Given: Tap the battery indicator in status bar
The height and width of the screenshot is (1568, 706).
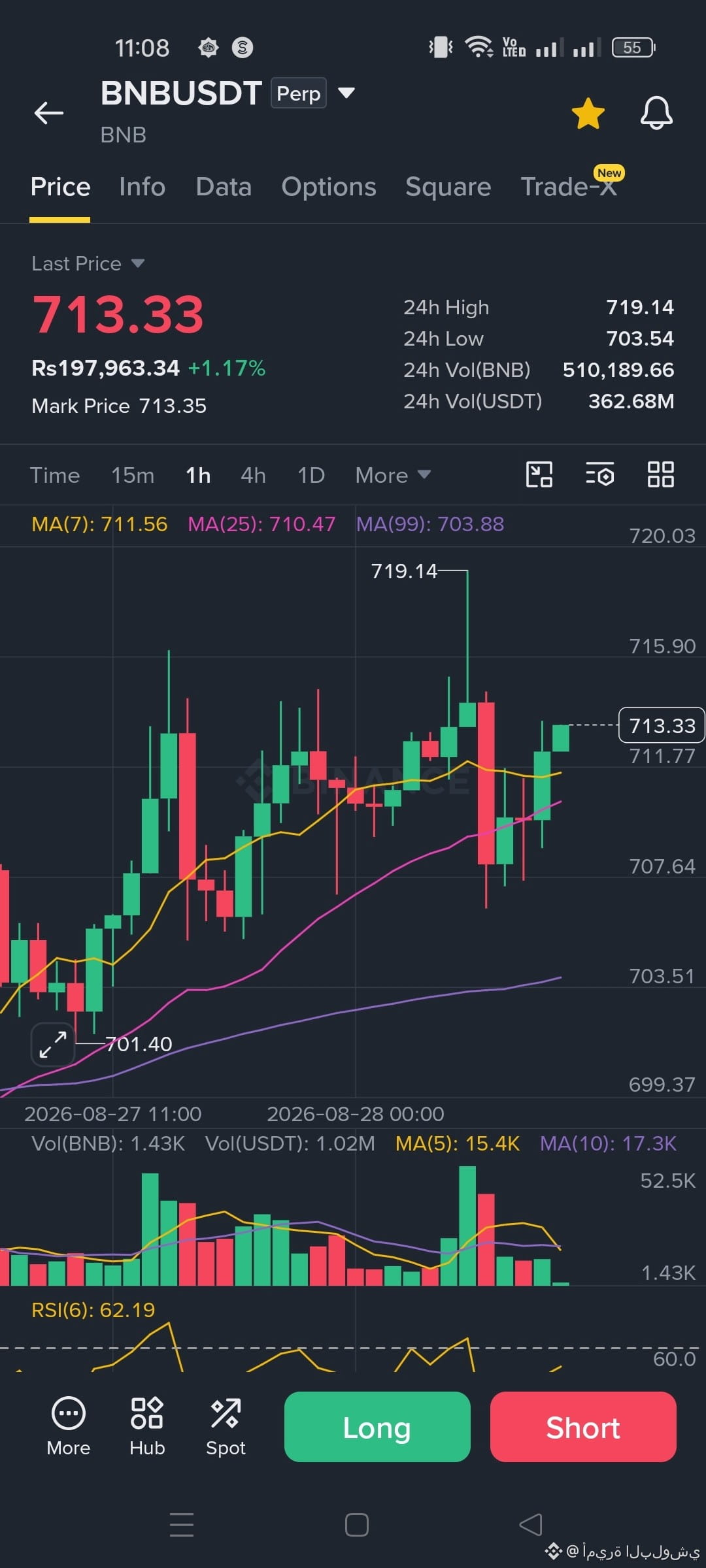Looking at the screenshot, I should (x=633, y=47).
